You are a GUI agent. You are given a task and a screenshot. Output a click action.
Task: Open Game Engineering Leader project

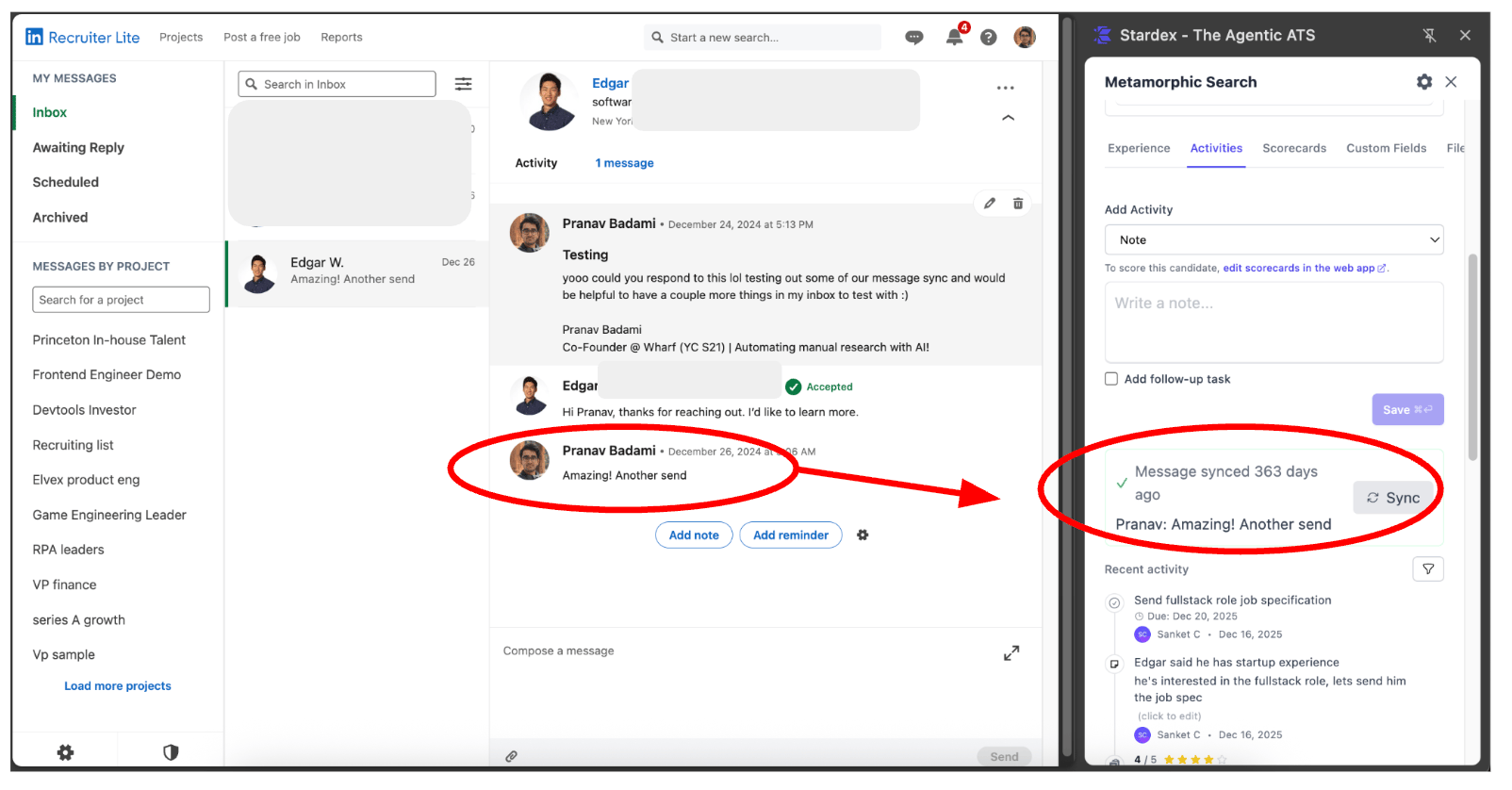pos(109,515)
